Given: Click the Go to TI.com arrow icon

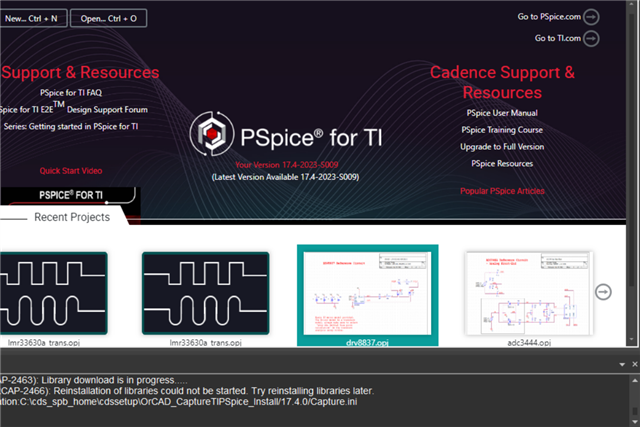Looking at the screenshot, I should pyautogui.click(x=591, y=38).
